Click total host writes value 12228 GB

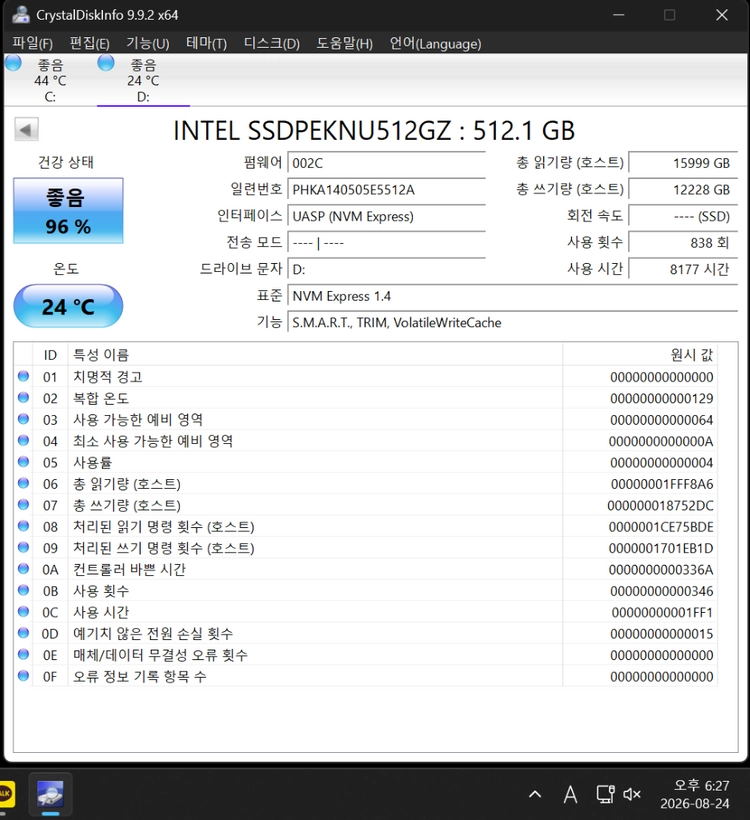683,189
